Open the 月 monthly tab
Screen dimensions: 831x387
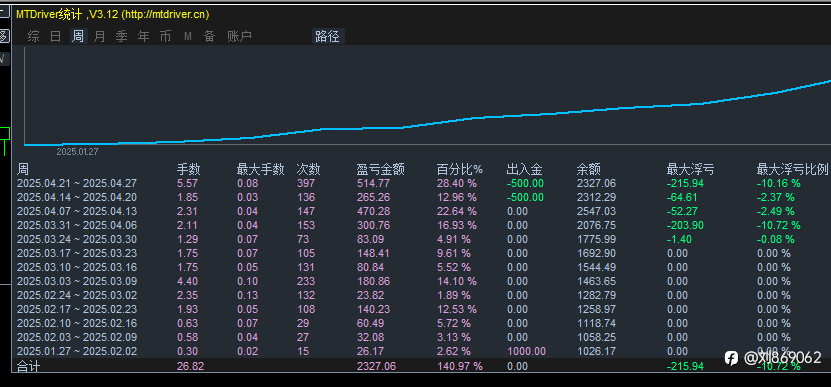coord(100,37)
